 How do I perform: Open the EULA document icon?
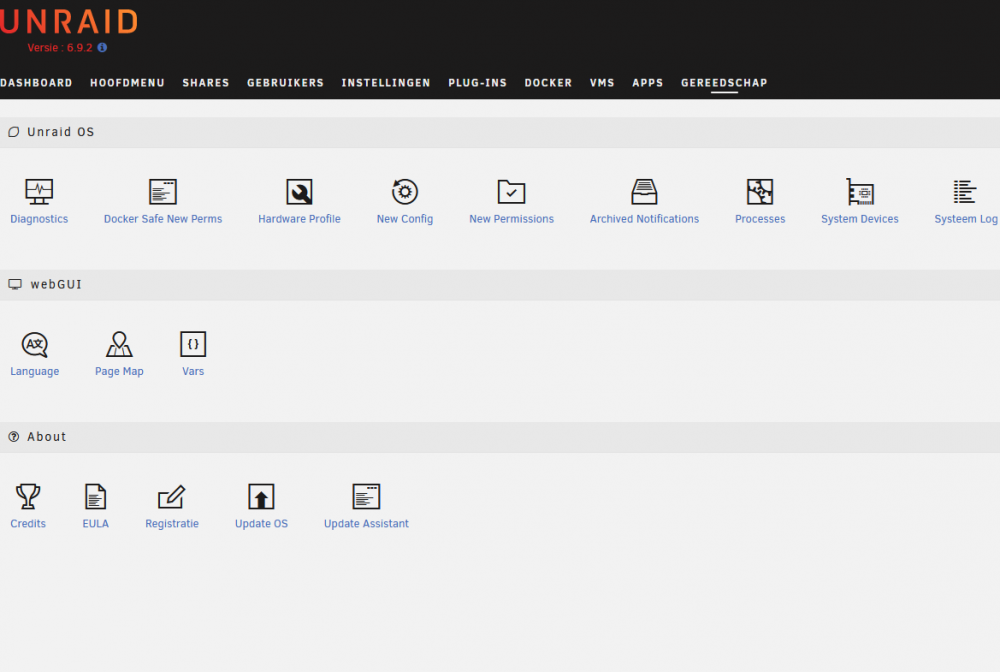pos(95,496)
